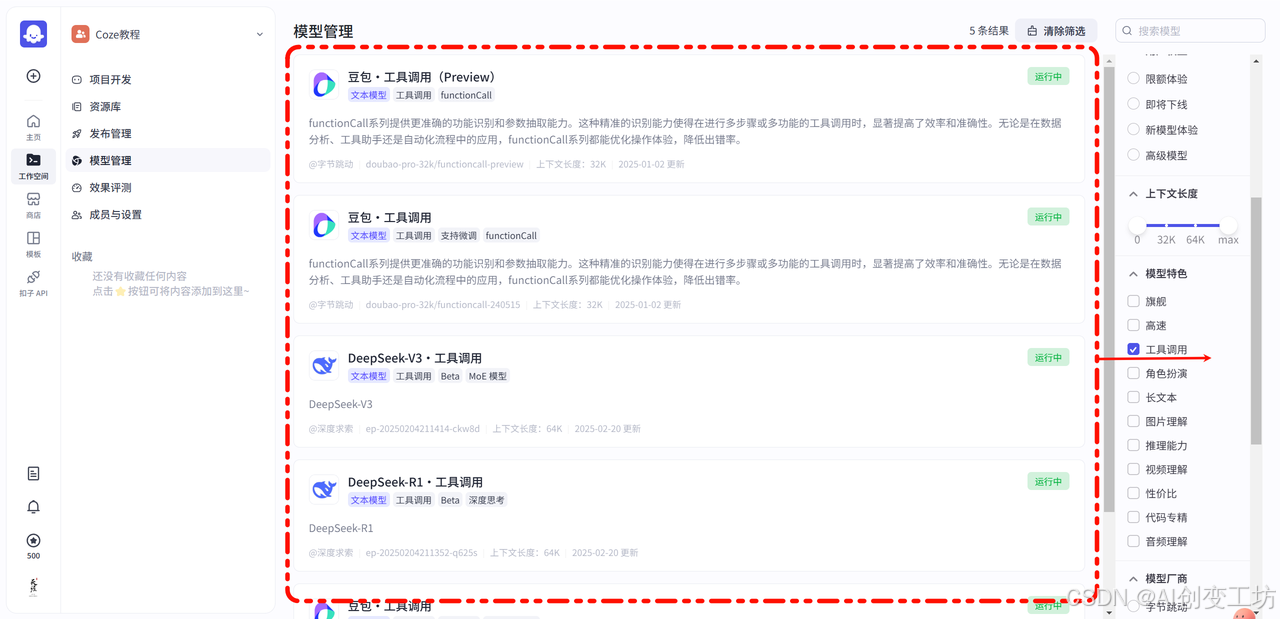
Task: Click the model list scrollbar
Action: pyautogui.click(x=1109, y=290)
